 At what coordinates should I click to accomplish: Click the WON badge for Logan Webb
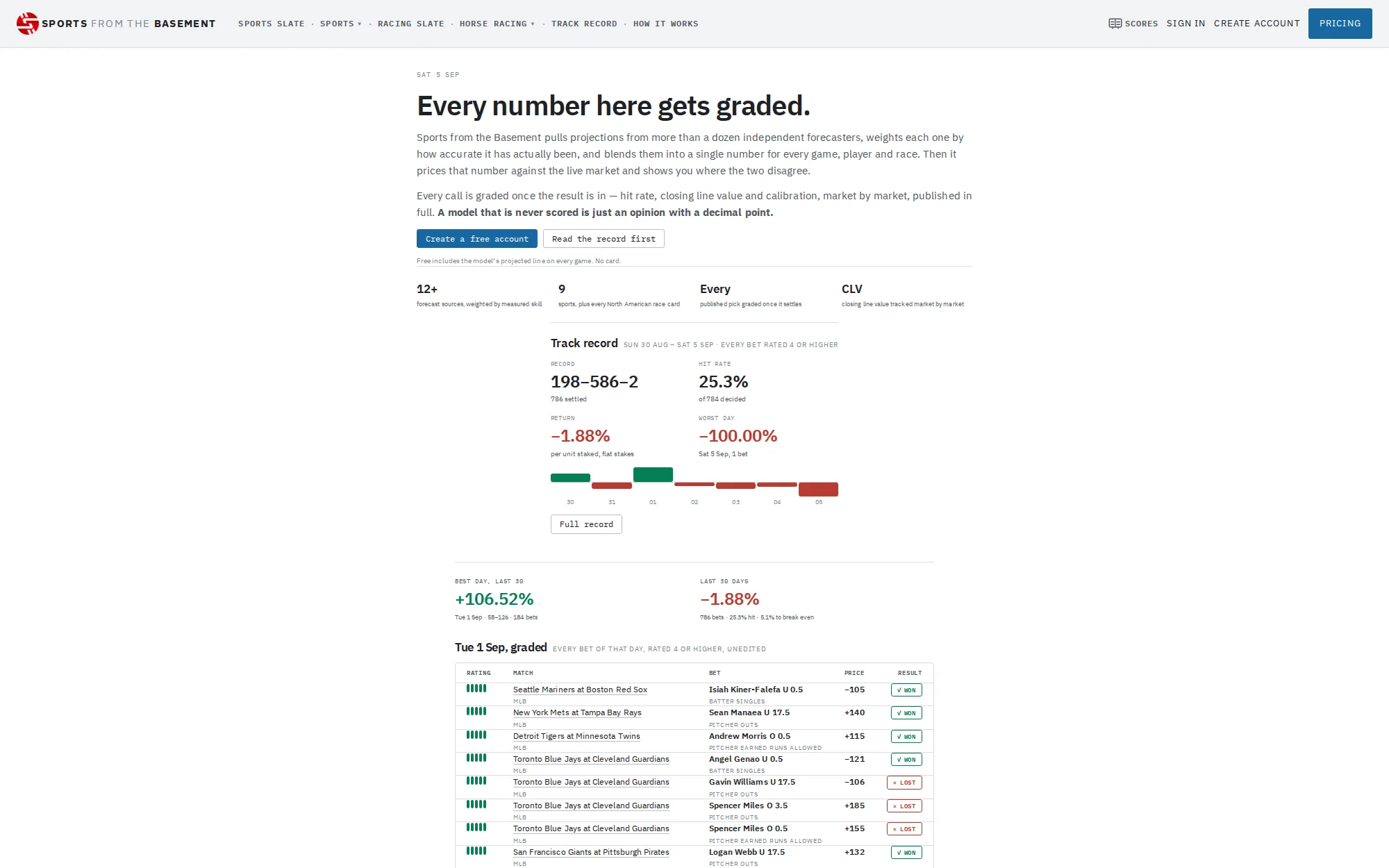point(906,853)
